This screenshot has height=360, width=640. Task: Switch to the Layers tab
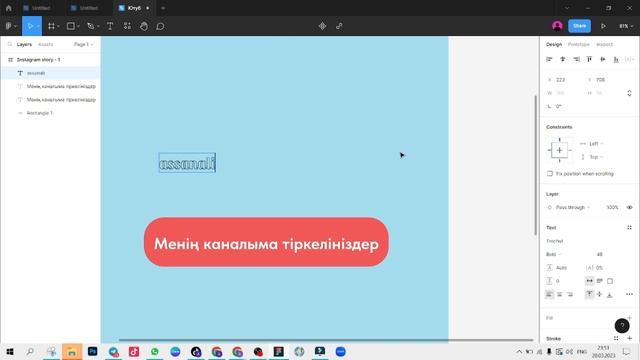click(x=24, y=44)
